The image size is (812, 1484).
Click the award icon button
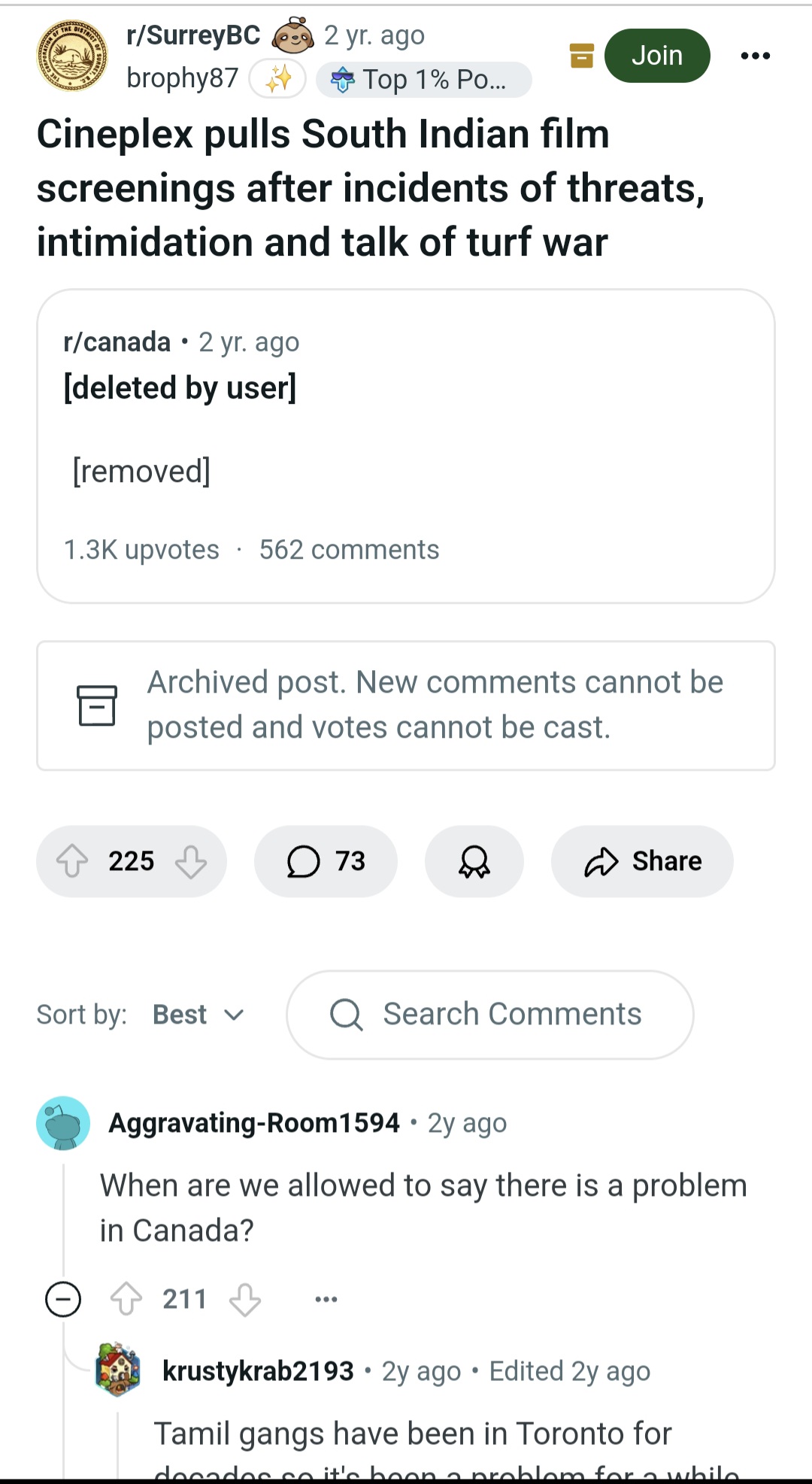(x=474, y=861)
